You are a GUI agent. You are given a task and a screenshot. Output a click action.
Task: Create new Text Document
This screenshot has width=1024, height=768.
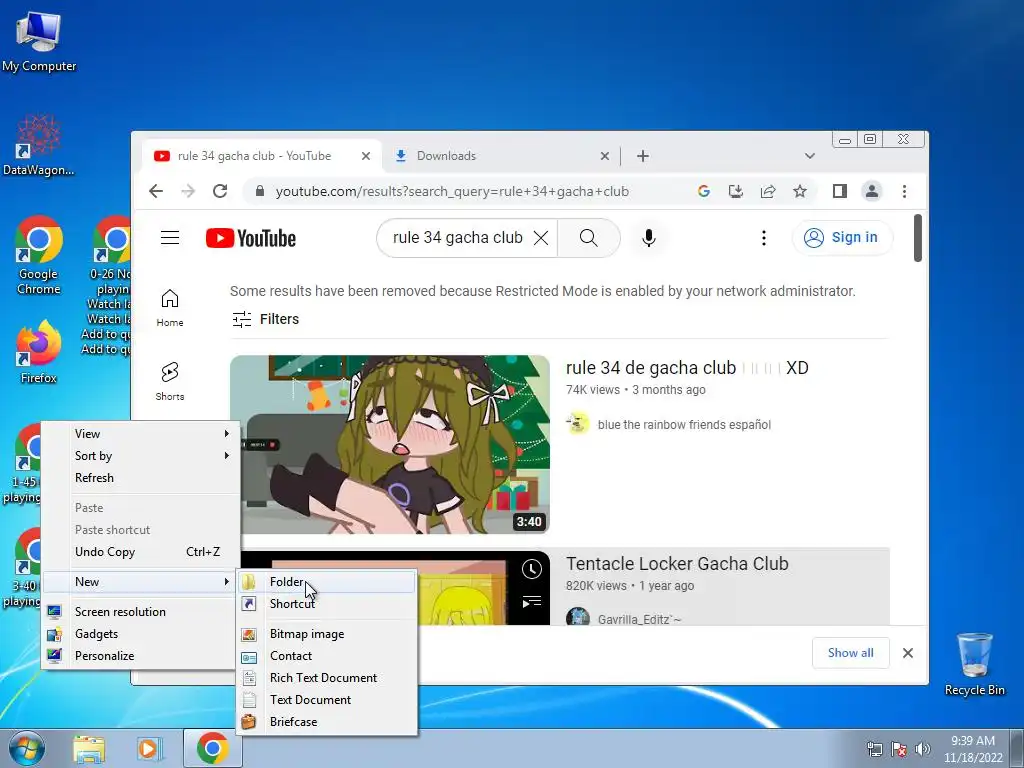pos(327,700)
